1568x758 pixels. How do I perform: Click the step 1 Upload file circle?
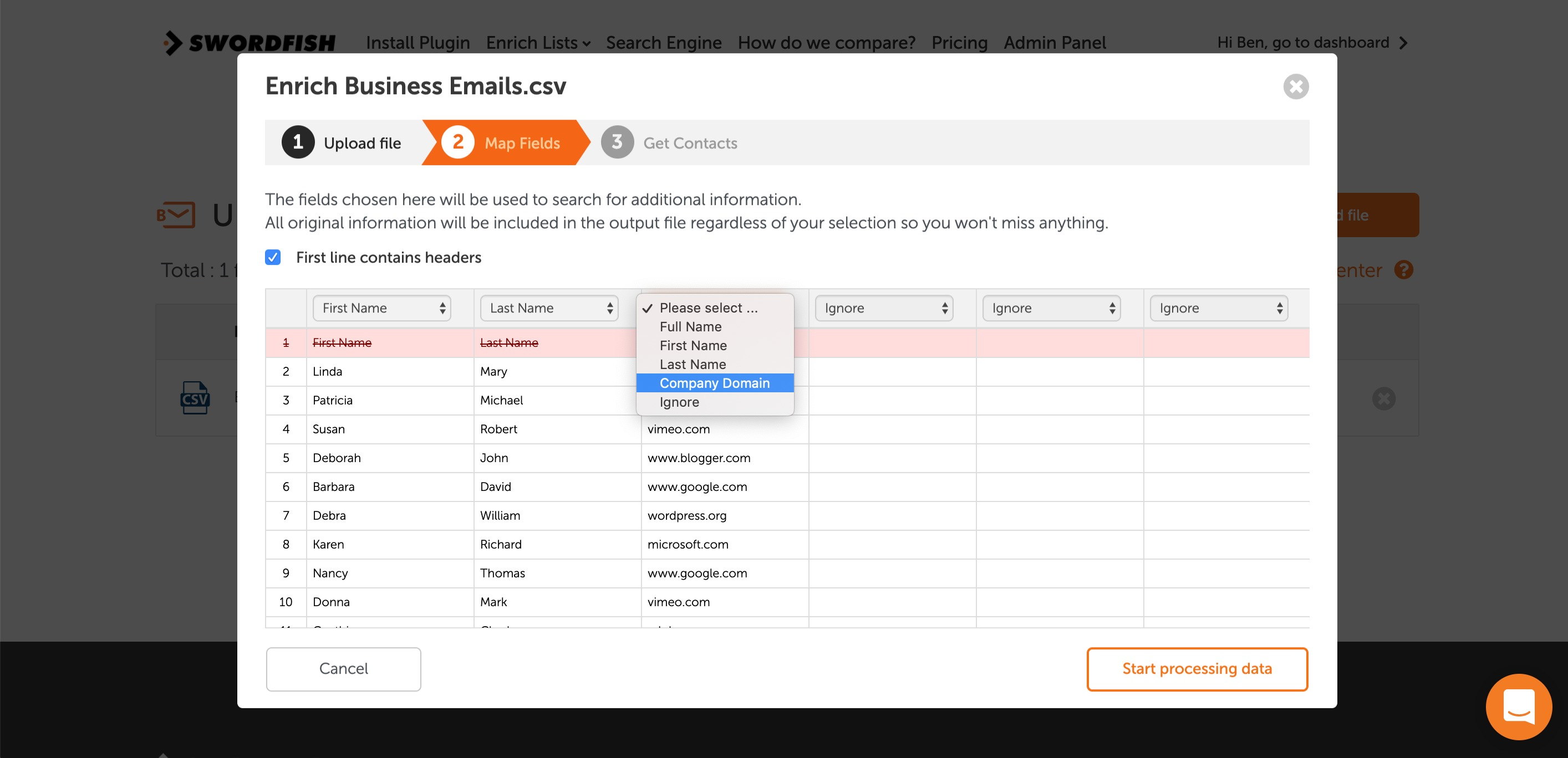pos(298,142)
